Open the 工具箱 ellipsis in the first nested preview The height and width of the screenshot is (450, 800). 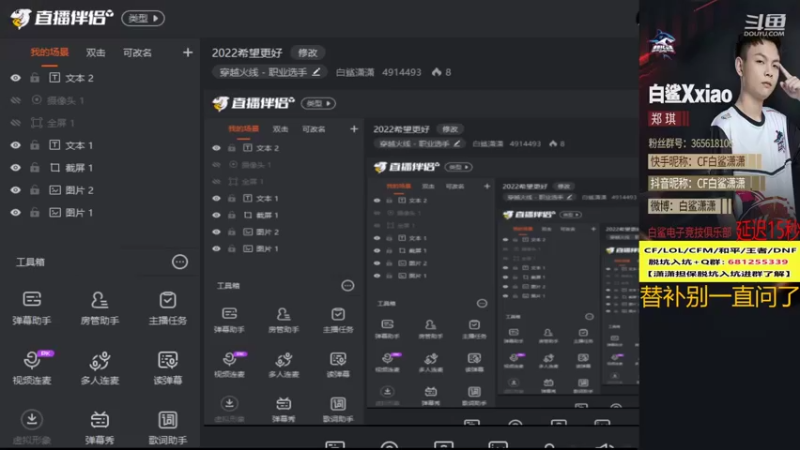coord(347,285)
